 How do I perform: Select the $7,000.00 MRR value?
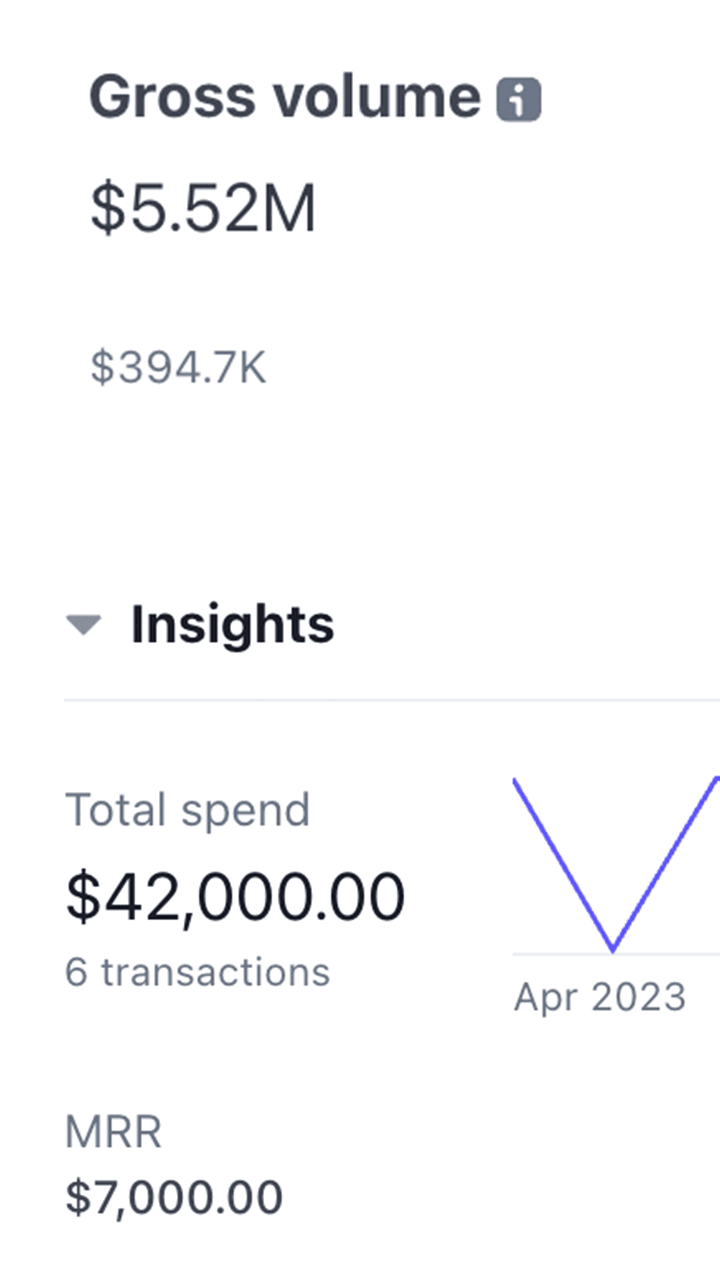174,1197
